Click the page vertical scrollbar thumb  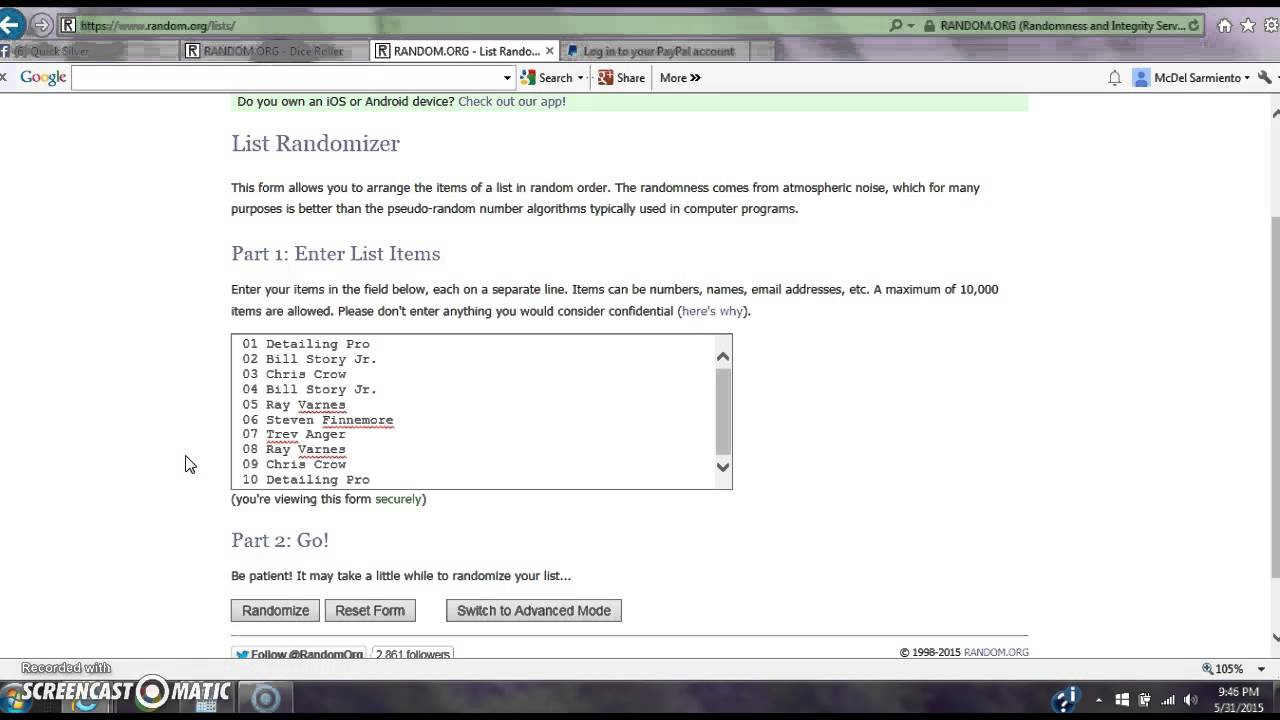tap(1274, 395)
